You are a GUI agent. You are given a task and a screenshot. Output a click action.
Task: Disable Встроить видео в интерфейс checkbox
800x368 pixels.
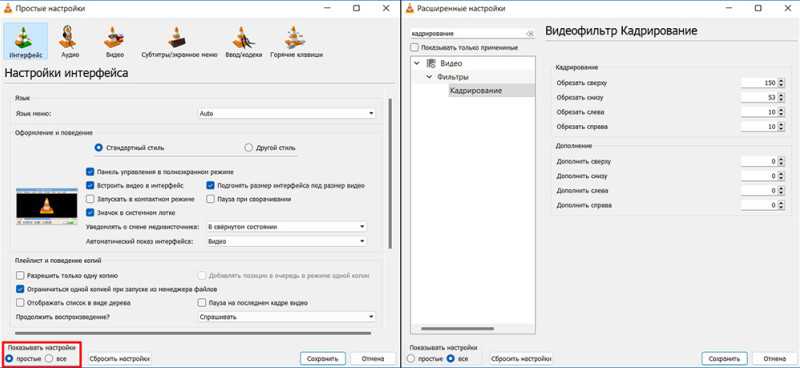point(90,186)
